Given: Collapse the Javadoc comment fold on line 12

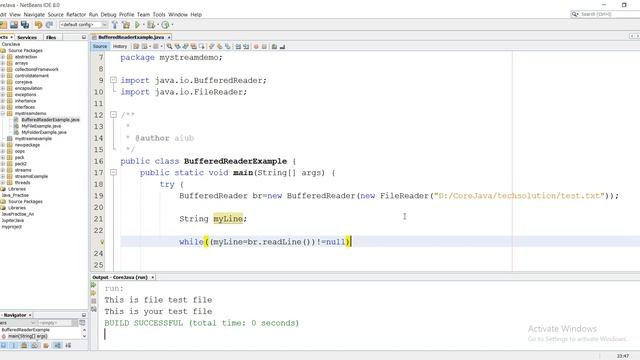Looking at the screenshot, I should [113, 115].
